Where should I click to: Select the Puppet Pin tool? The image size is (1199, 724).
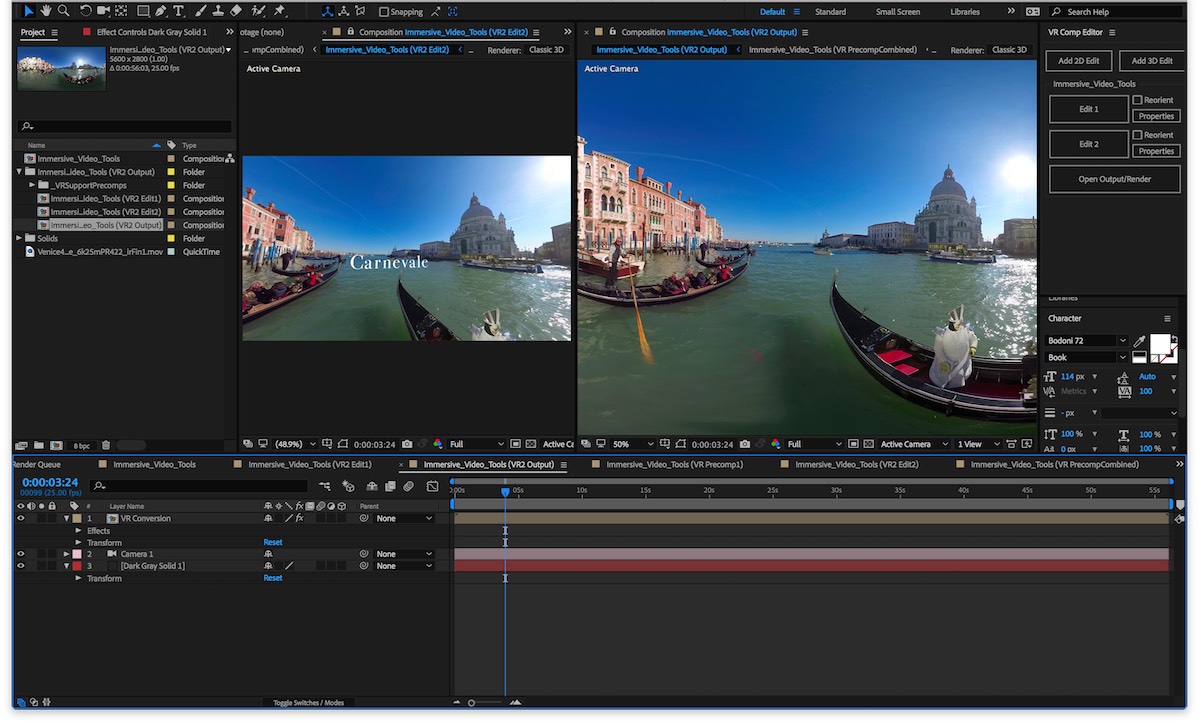tap(279, 11)
